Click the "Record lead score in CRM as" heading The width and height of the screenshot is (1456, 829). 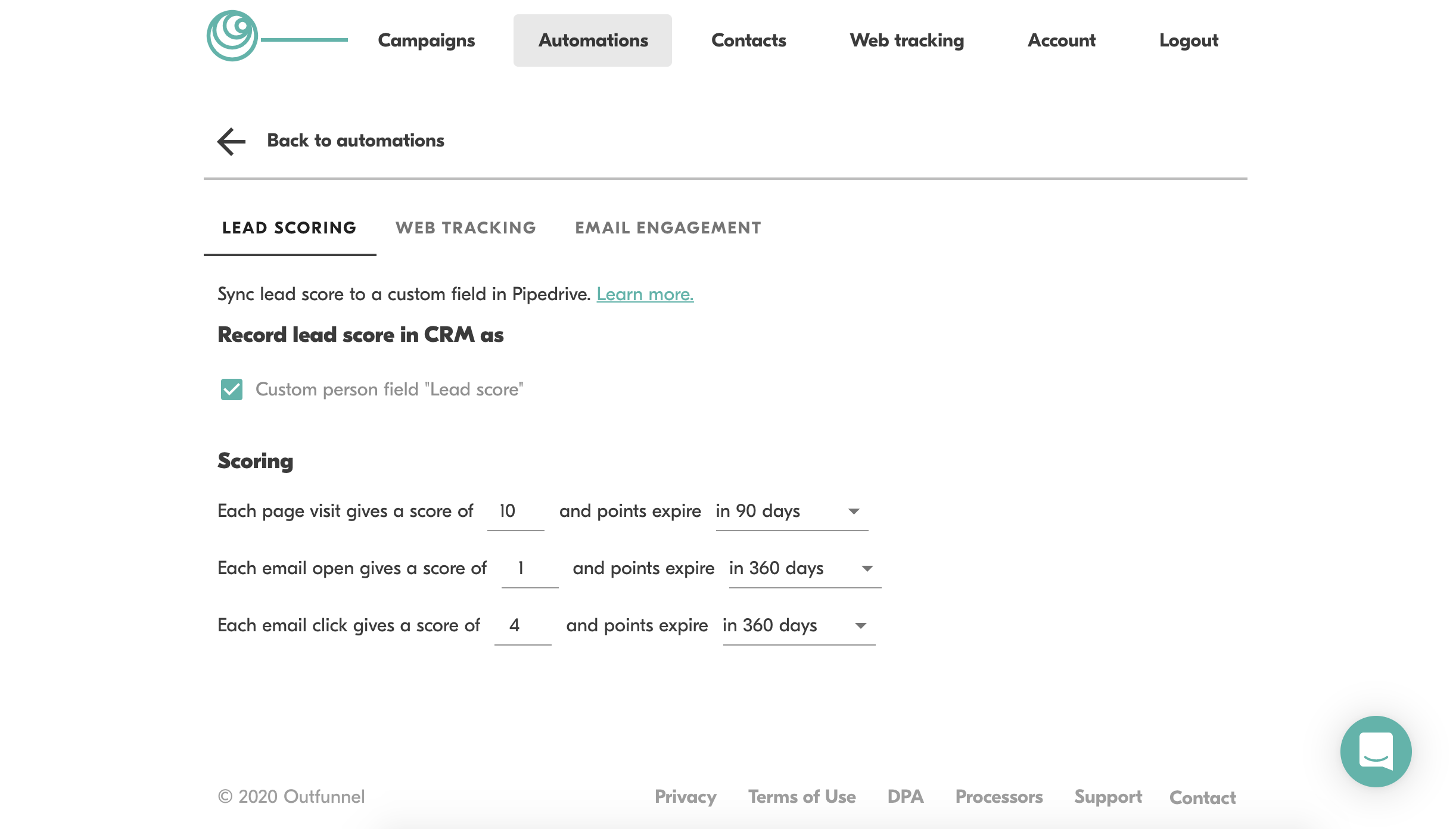(x=360, y=335)
